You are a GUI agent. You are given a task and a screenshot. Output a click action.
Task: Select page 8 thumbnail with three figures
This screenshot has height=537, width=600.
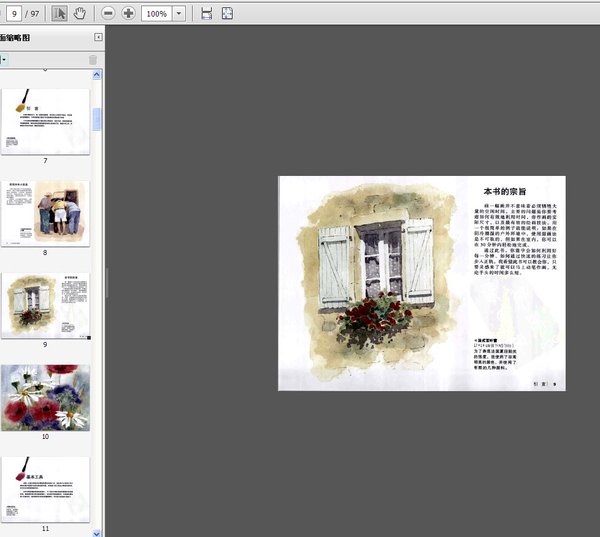coord(45,214)
